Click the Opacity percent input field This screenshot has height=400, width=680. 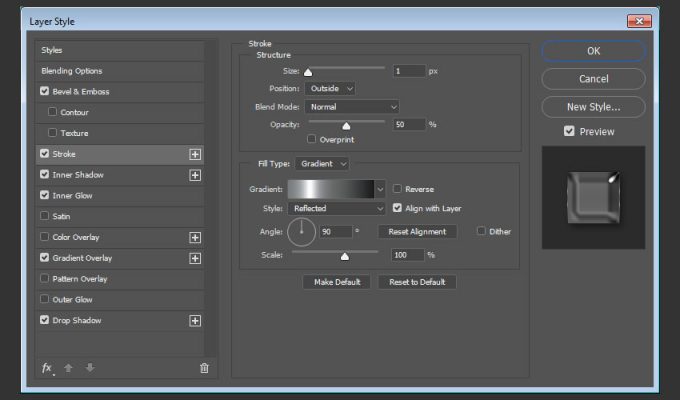[409, 125]
